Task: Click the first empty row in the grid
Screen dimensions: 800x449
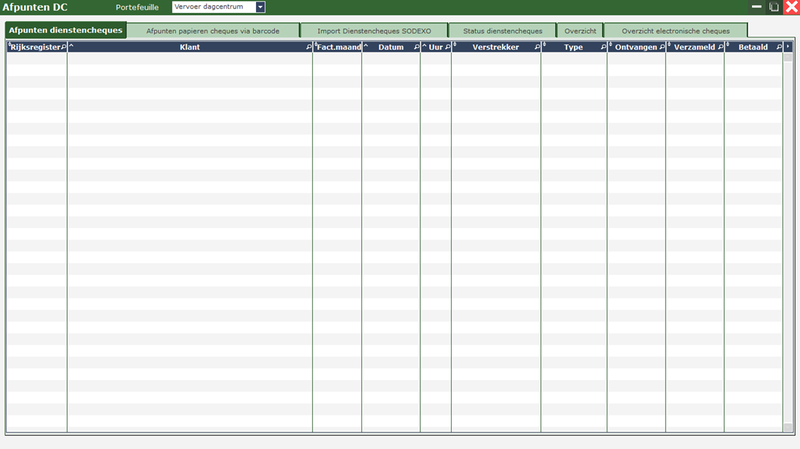Action: click(400, 58)
